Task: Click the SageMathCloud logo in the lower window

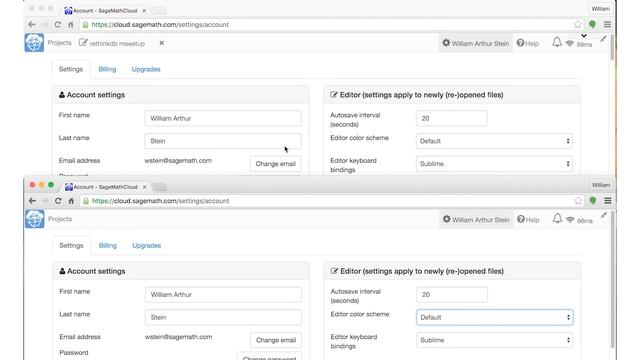Action: 34,219
